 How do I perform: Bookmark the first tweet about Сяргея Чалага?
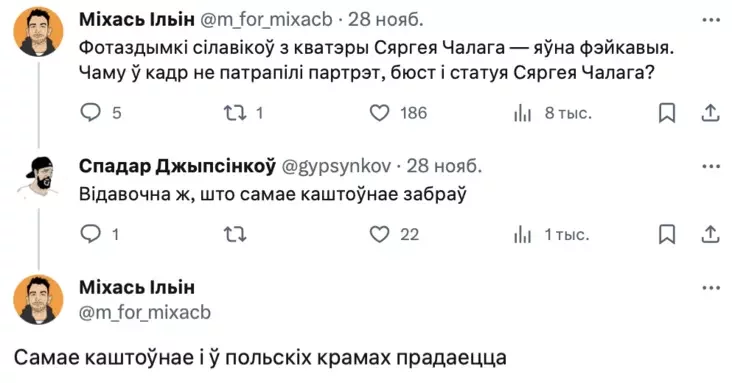(667, 113)
